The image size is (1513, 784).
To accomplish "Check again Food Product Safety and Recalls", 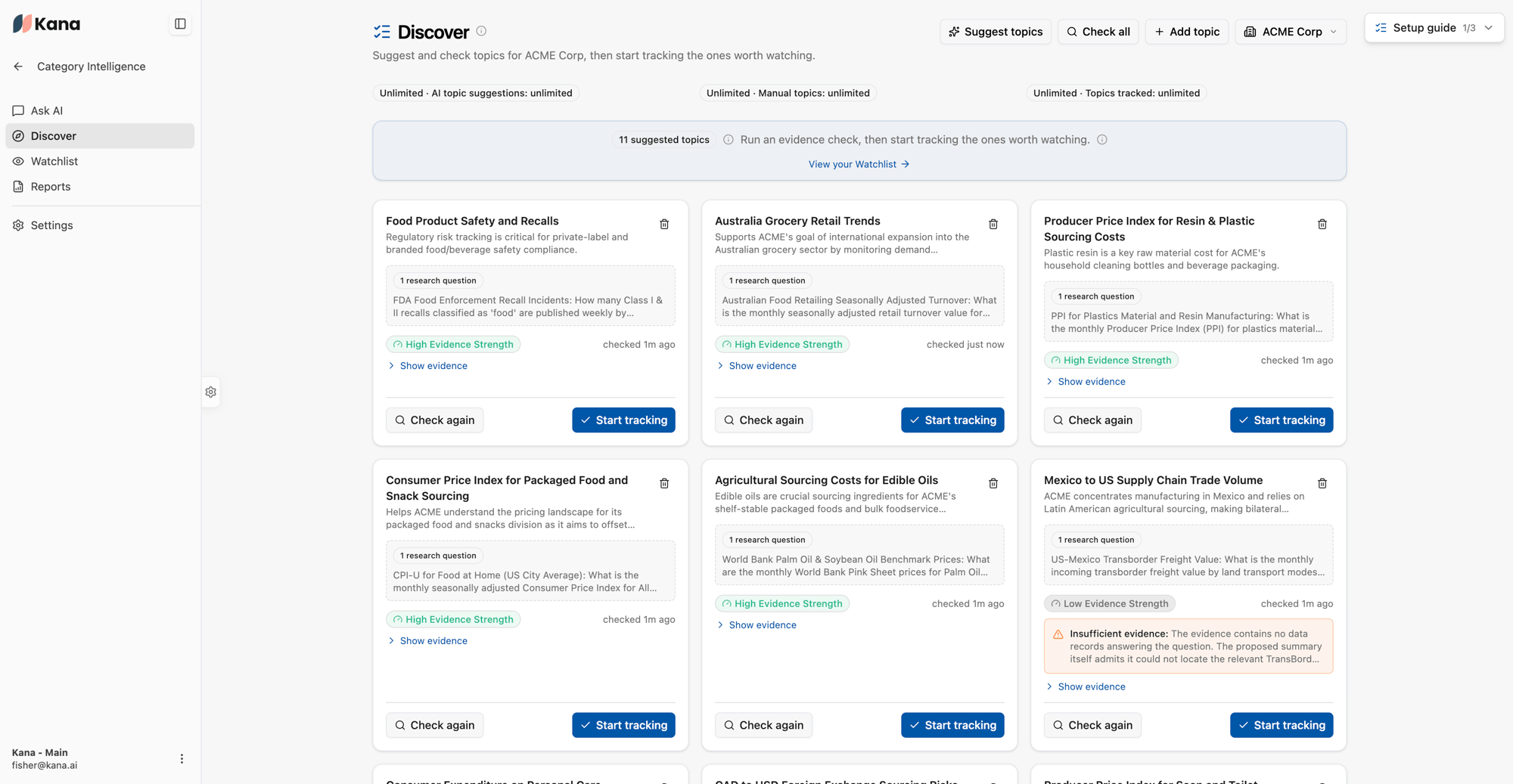I will (x=435, y=420).
